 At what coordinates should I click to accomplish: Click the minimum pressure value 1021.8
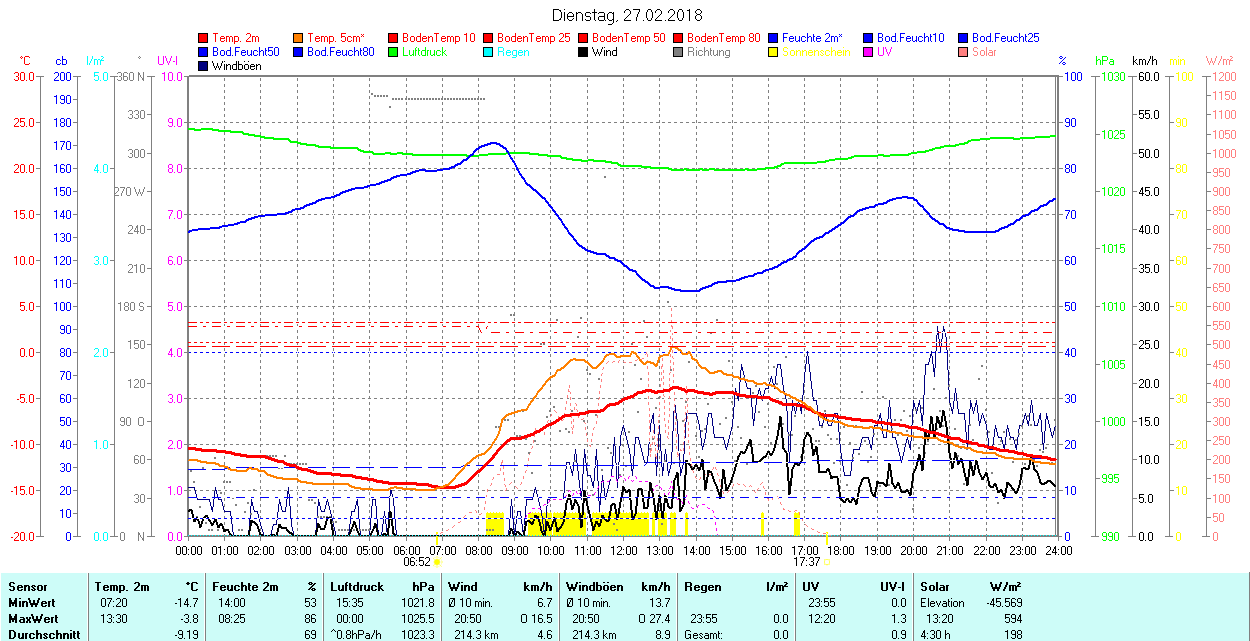[417, 603]
